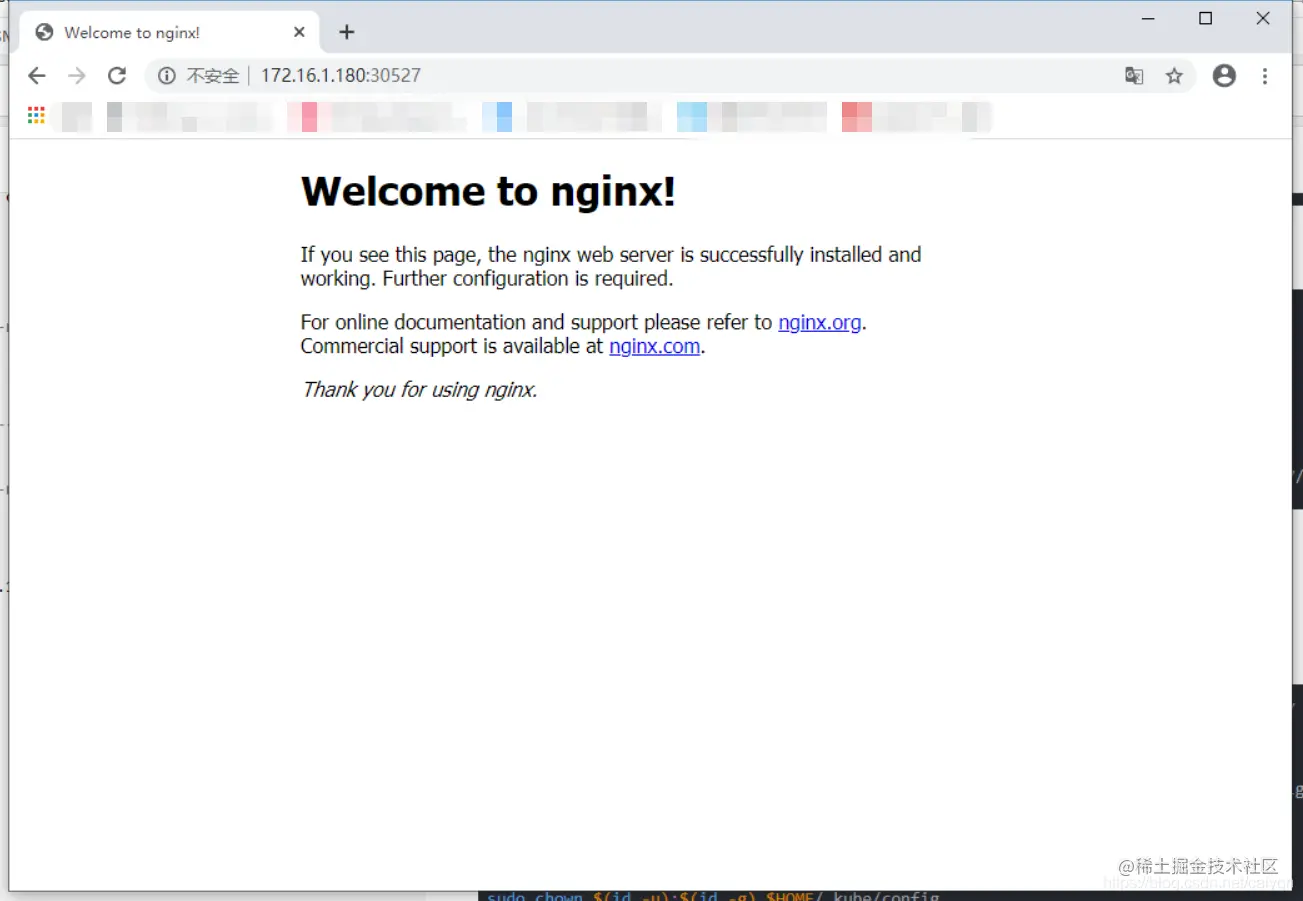The width and height of the screenshot is (1303, 901).
Task: Close the Welcome to nginx! tab
Action: [299, 32]
